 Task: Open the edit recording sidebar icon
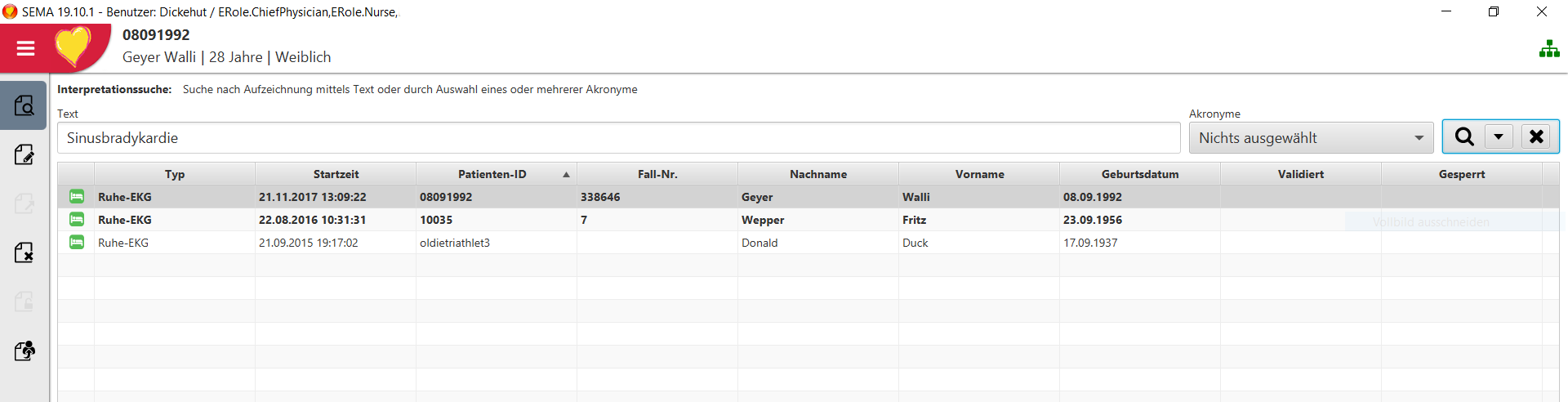24,154
